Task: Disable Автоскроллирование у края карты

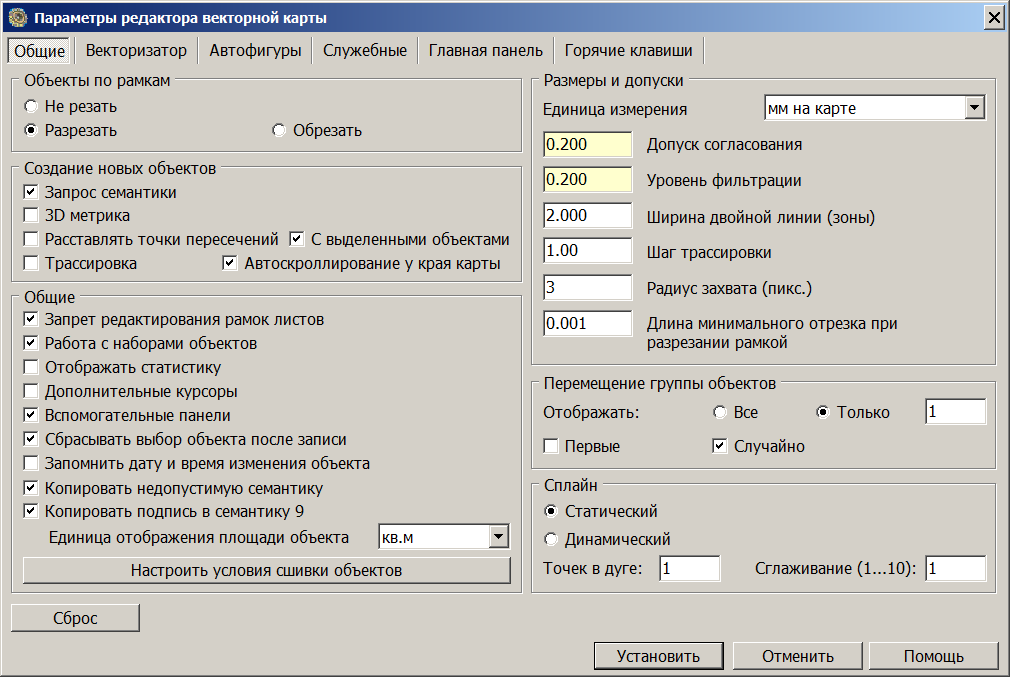Action: click(229, 264)
